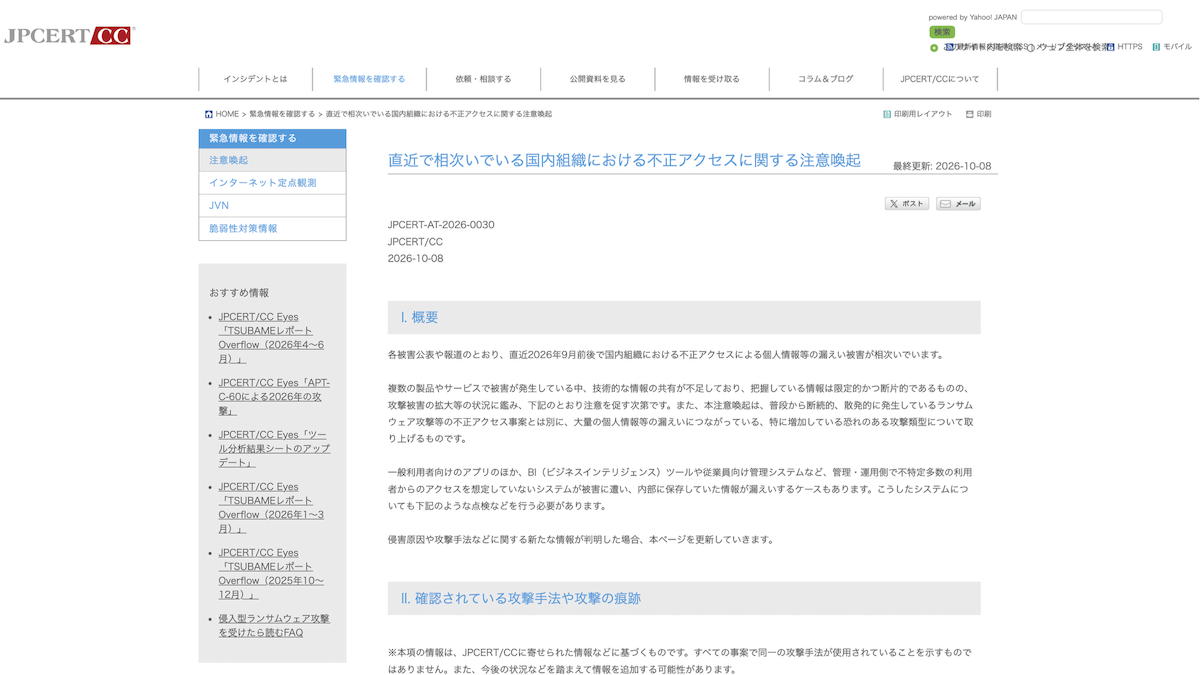
Task: Open the モバイル link
Action: [x=1177, y=47]
